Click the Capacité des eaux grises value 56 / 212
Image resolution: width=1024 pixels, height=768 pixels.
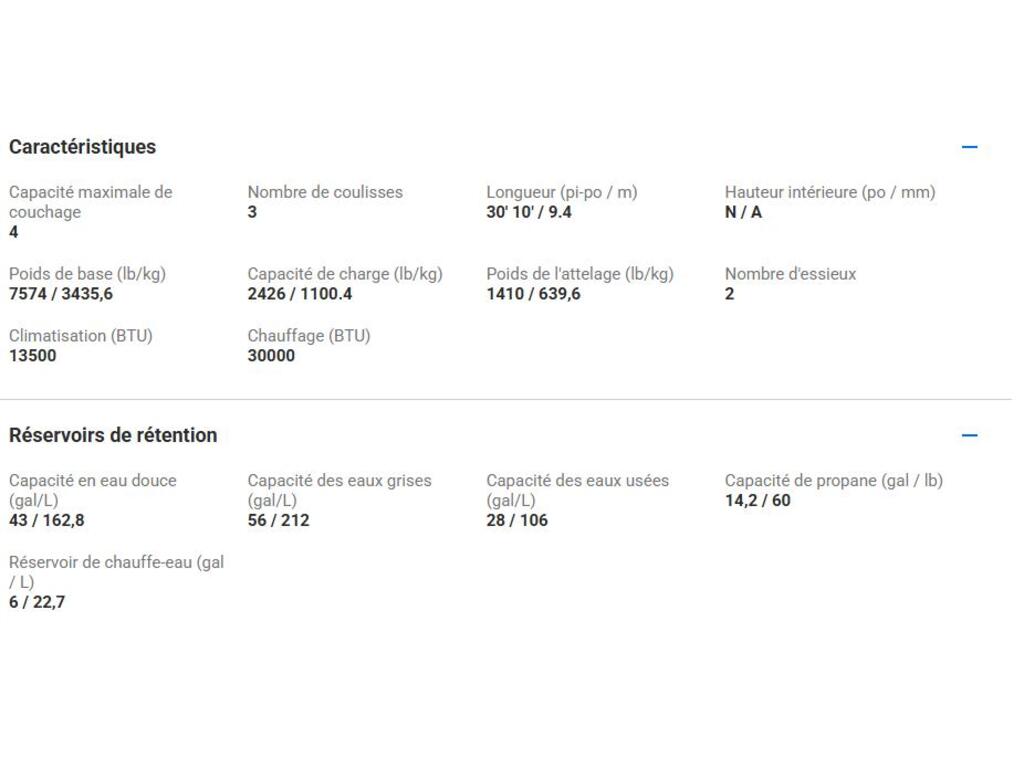coord(278,520)
